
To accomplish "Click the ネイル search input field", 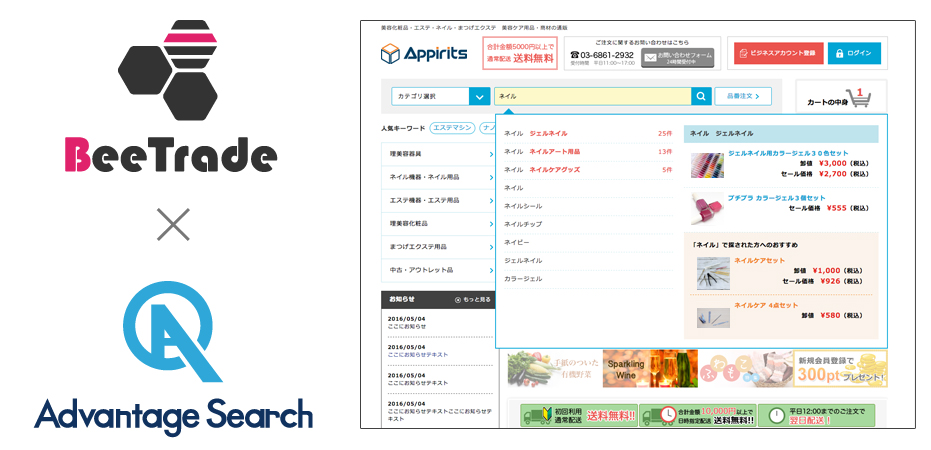I will [x=593, y=96].
